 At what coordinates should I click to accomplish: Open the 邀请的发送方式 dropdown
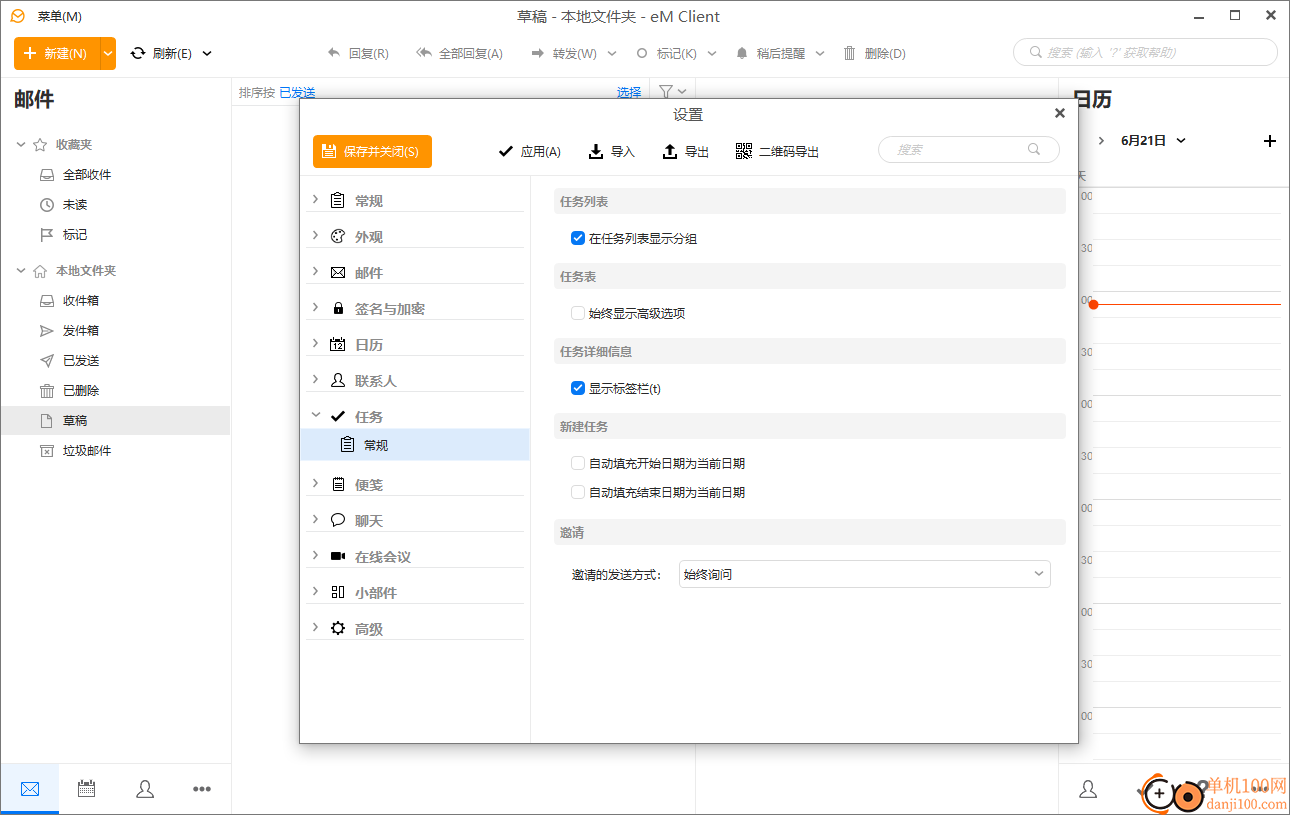pyautogui.click(x=864, y=574)
